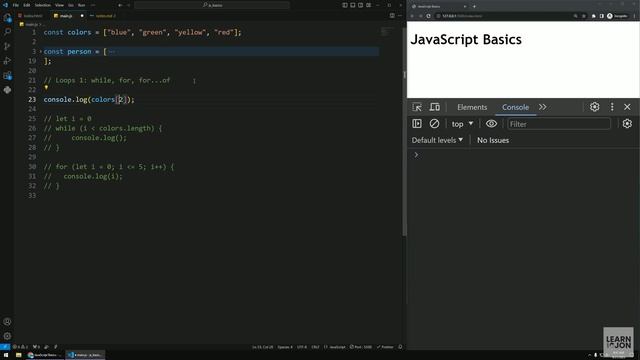Show more DevTools tabs chevron
This screenshot has width=640, height=360.
click(542, 107)
